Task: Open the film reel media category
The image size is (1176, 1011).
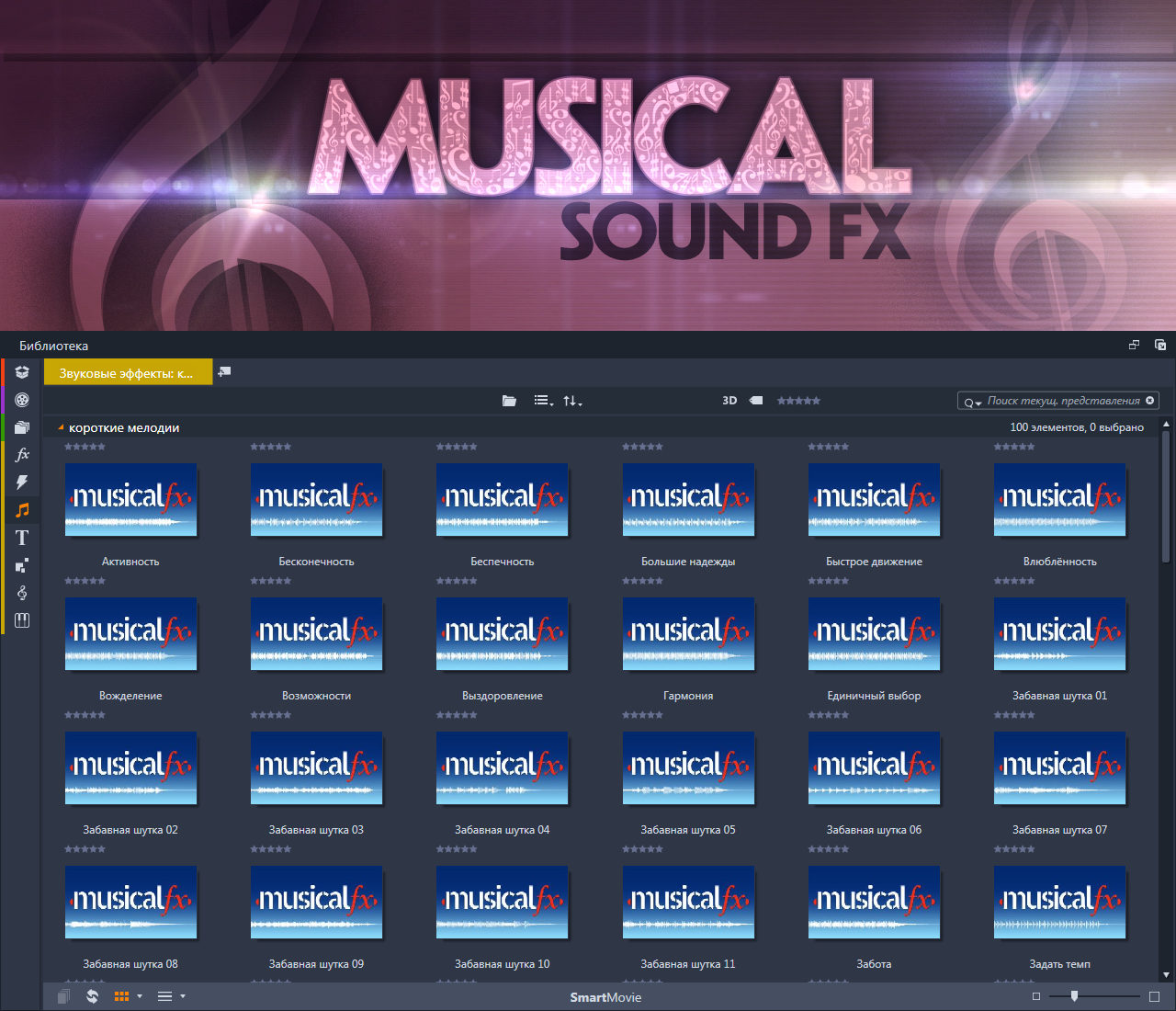Action: 22,400
